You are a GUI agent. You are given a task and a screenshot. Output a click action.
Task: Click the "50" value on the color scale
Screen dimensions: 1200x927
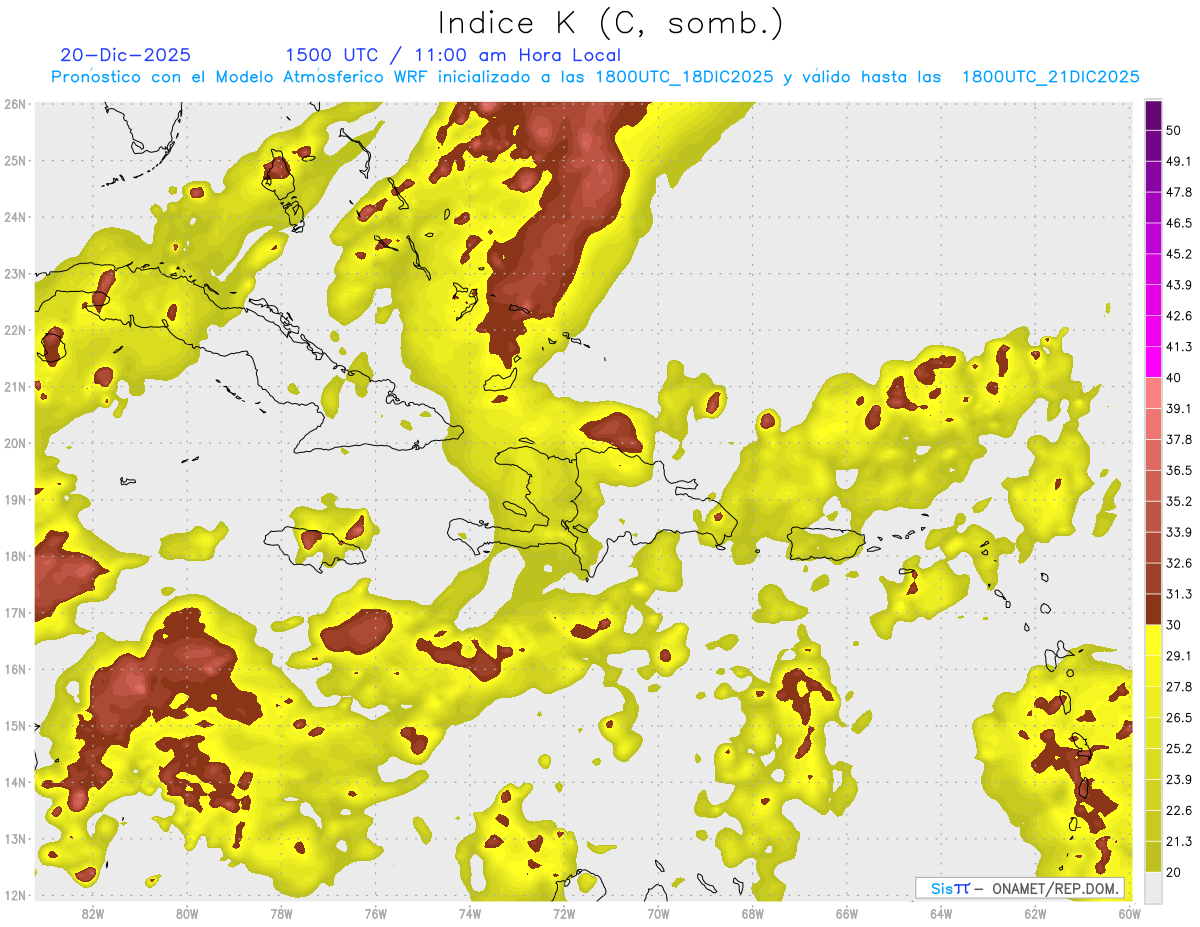point(1174,131)
